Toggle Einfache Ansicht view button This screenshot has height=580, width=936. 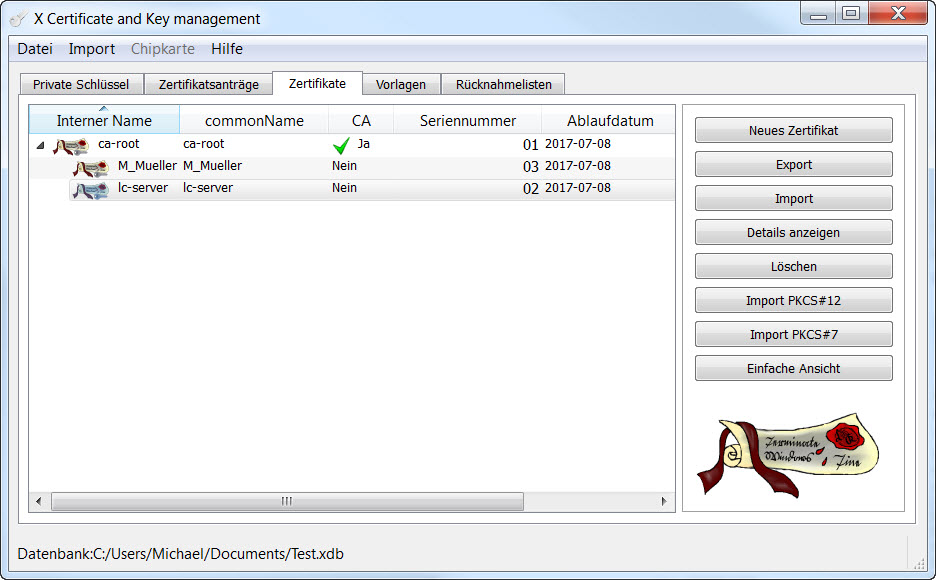pyautogui.click(x=793, y=369)
